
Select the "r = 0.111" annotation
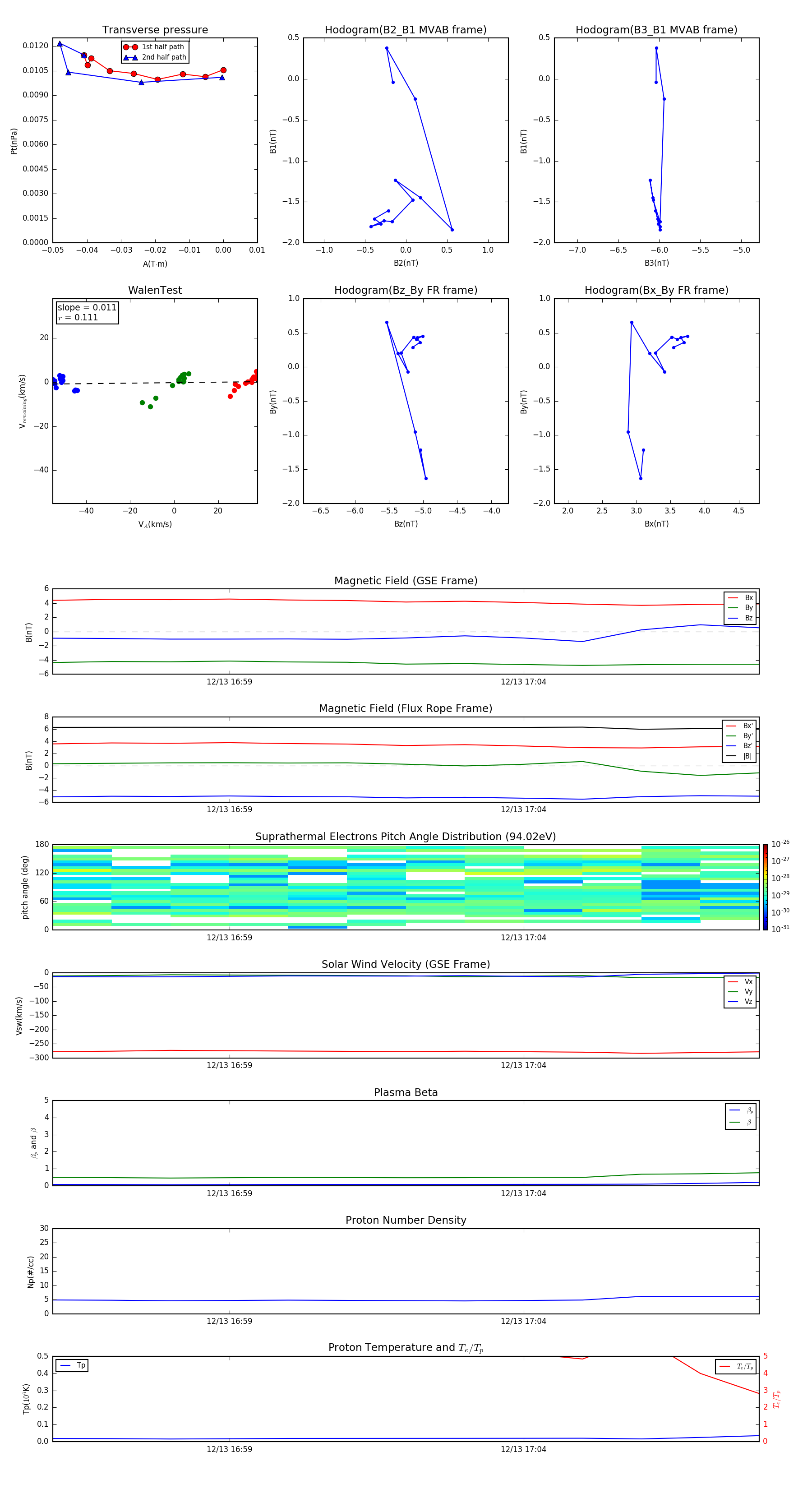coord(78,317)
